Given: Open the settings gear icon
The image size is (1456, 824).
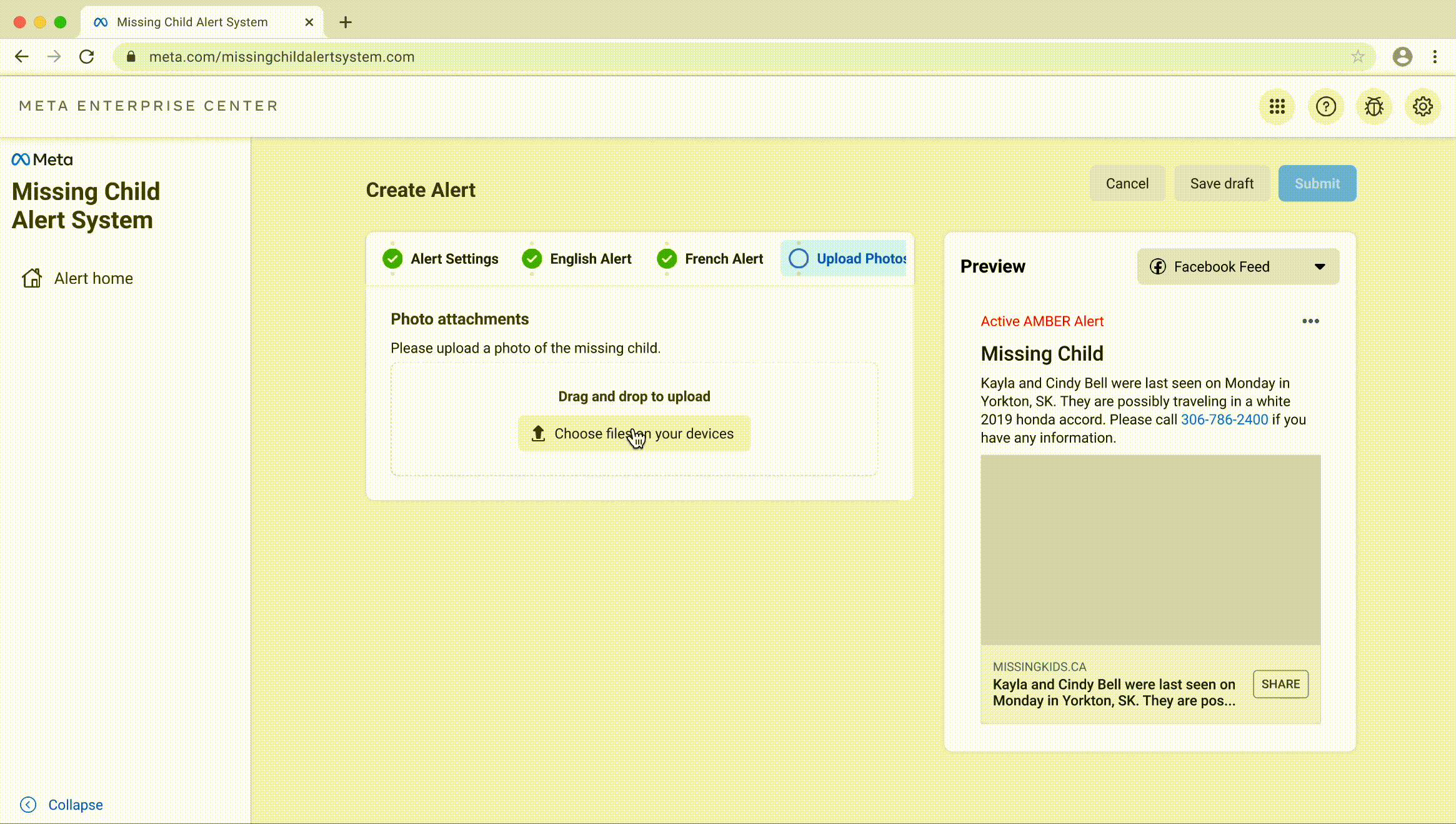Looking at the screenshot, I should tap(1422, 107).
